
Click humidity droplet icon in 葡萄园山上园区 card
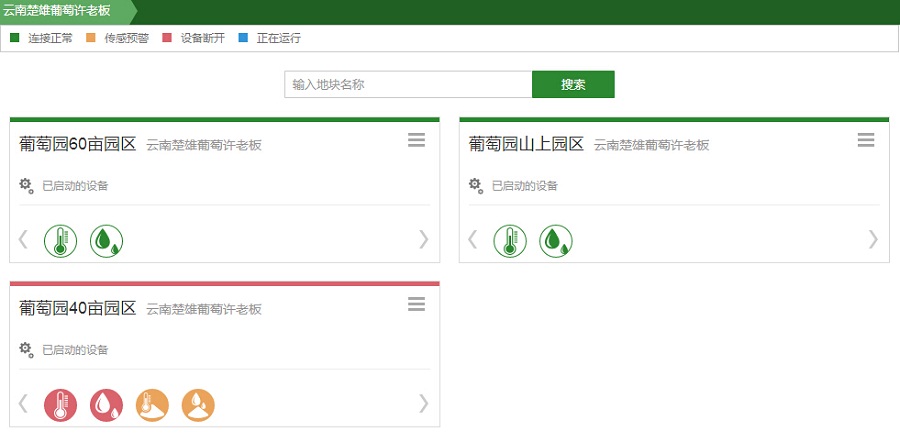pos(556,241)
